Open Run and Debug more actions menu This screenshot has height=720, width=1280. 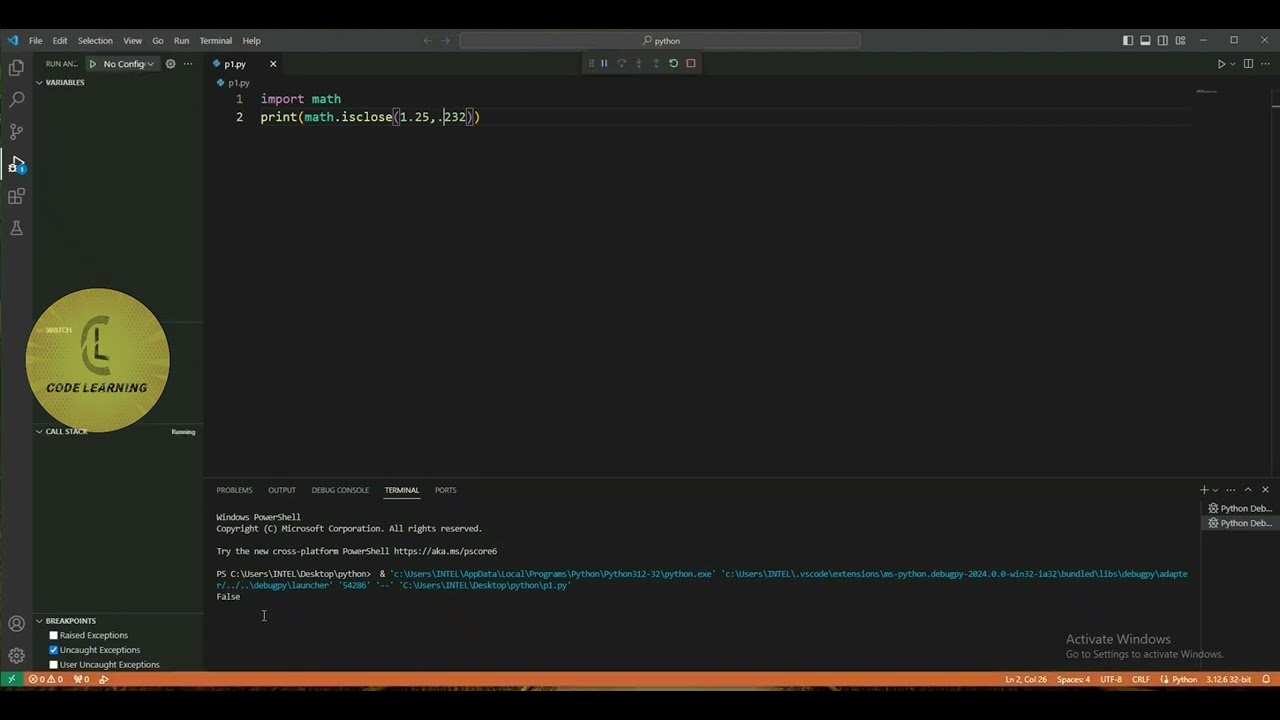click(x=187, y=64)
